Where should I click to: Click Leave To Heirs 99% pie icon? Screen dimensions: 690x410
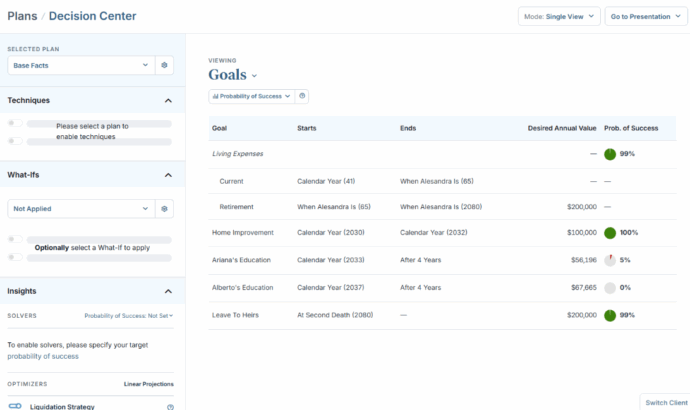coord(610,315)
